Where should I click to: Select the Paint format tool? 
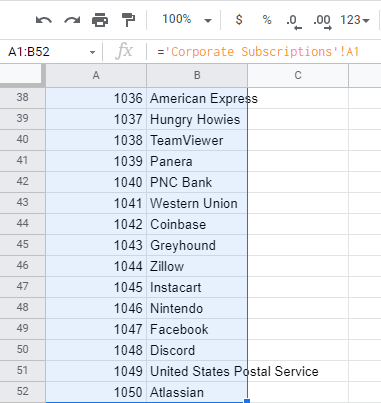(x=128, y=20)
